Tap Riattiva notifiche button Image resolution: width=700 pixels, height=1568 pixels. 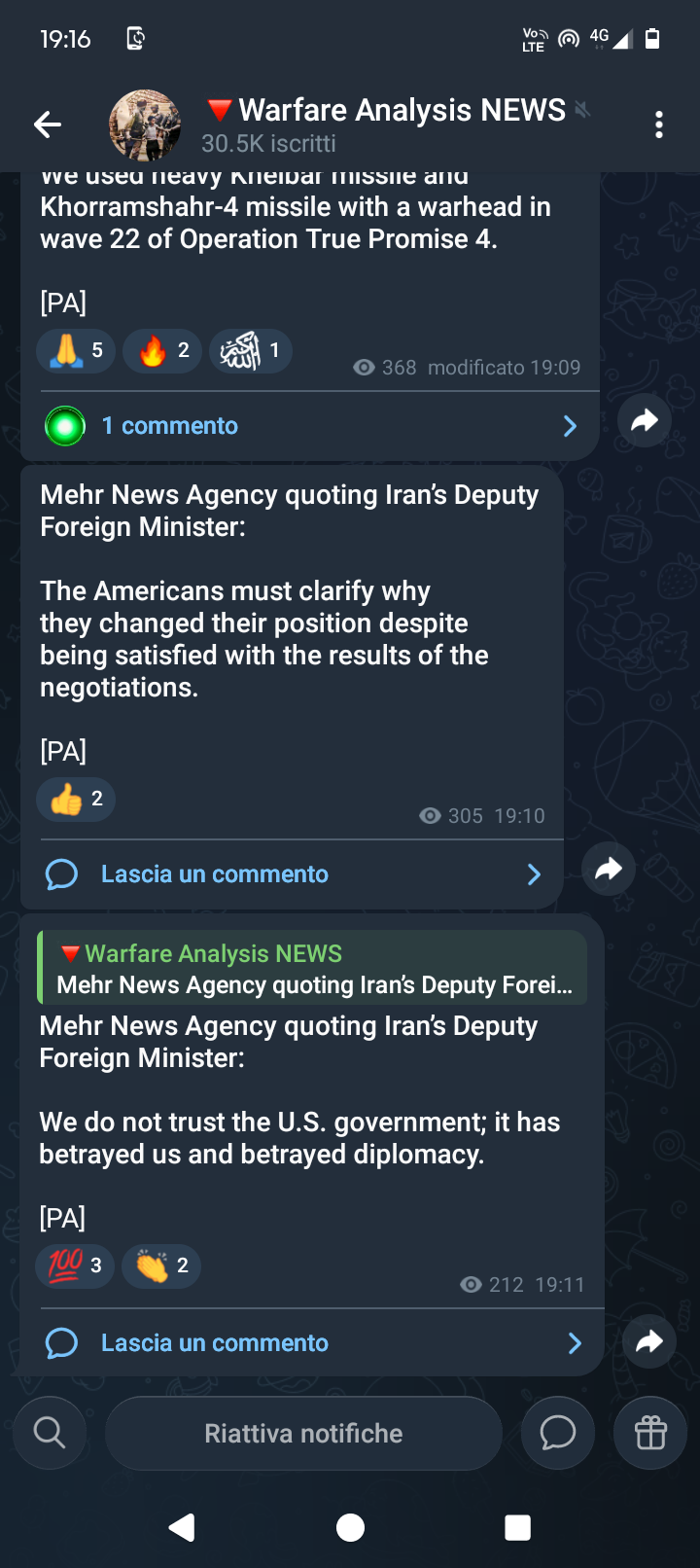point(303,1433)
